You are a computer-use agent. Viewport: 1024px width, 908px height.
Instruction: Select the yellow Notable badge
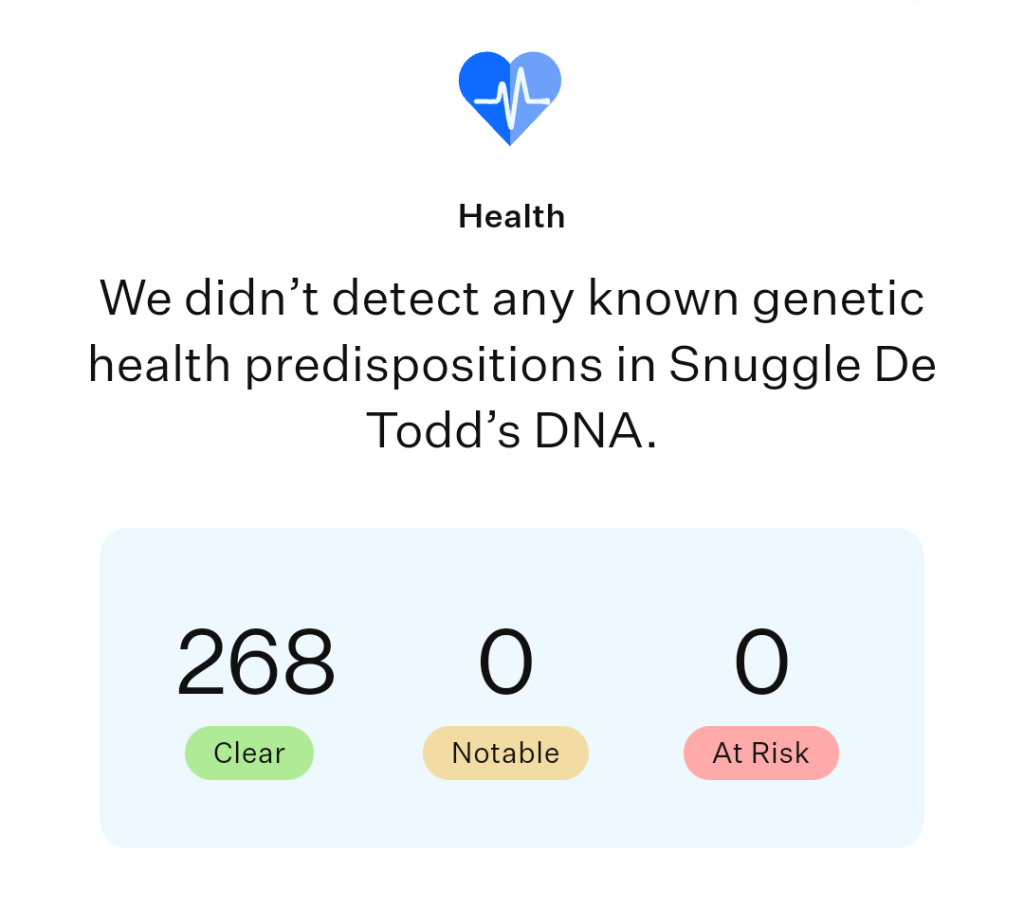coord(505,753)
